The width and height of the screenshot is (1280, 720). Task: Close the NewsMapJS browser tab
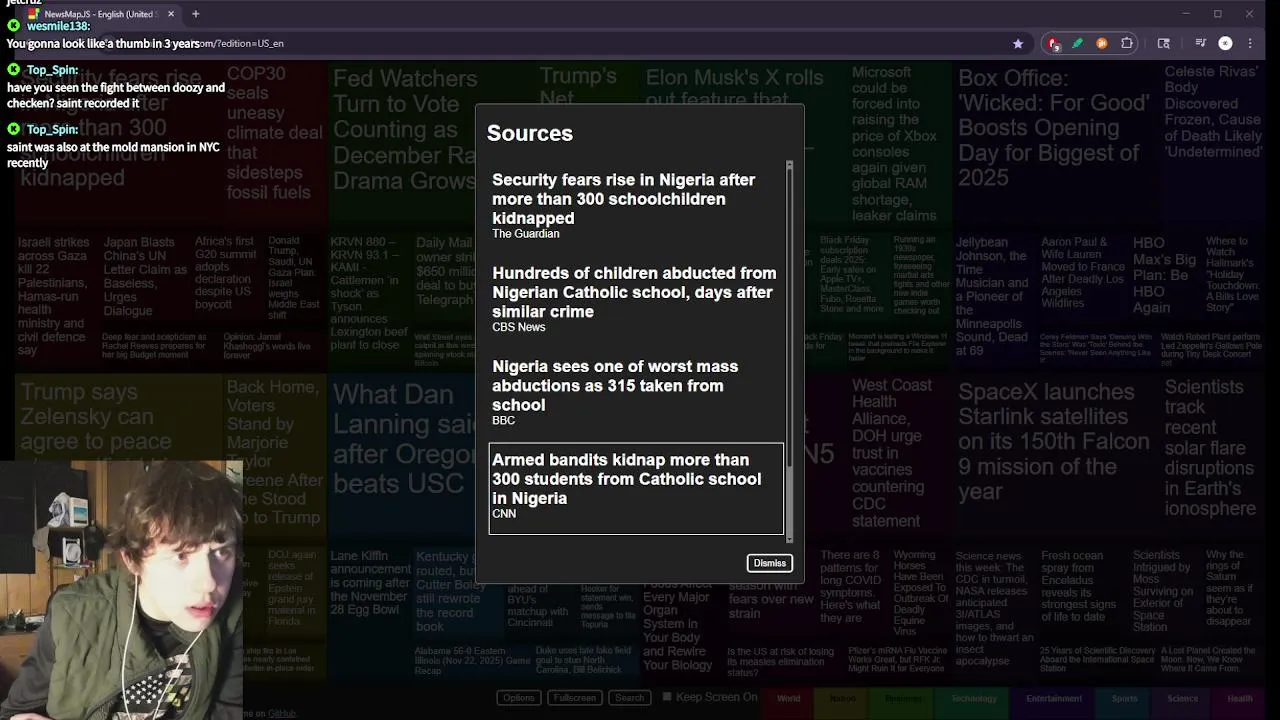pos(171,14)
